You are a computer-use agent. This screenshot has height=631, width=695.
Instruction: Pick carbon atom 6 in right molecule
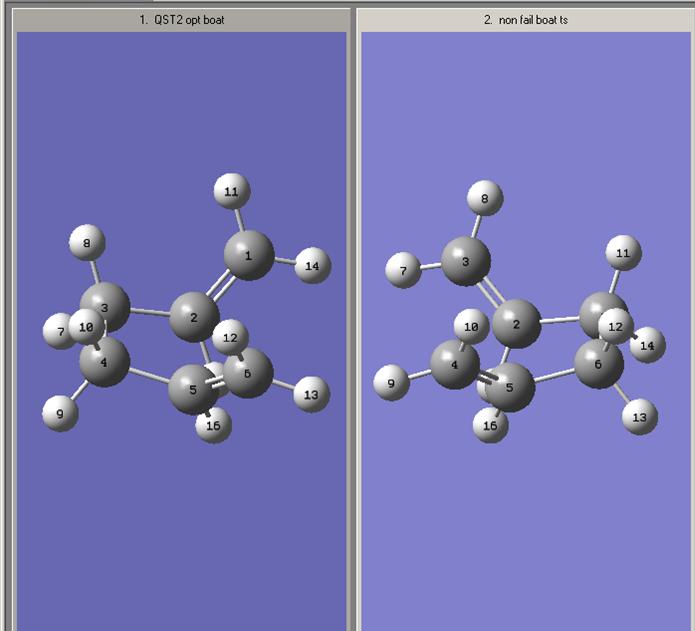coord(599,364)
